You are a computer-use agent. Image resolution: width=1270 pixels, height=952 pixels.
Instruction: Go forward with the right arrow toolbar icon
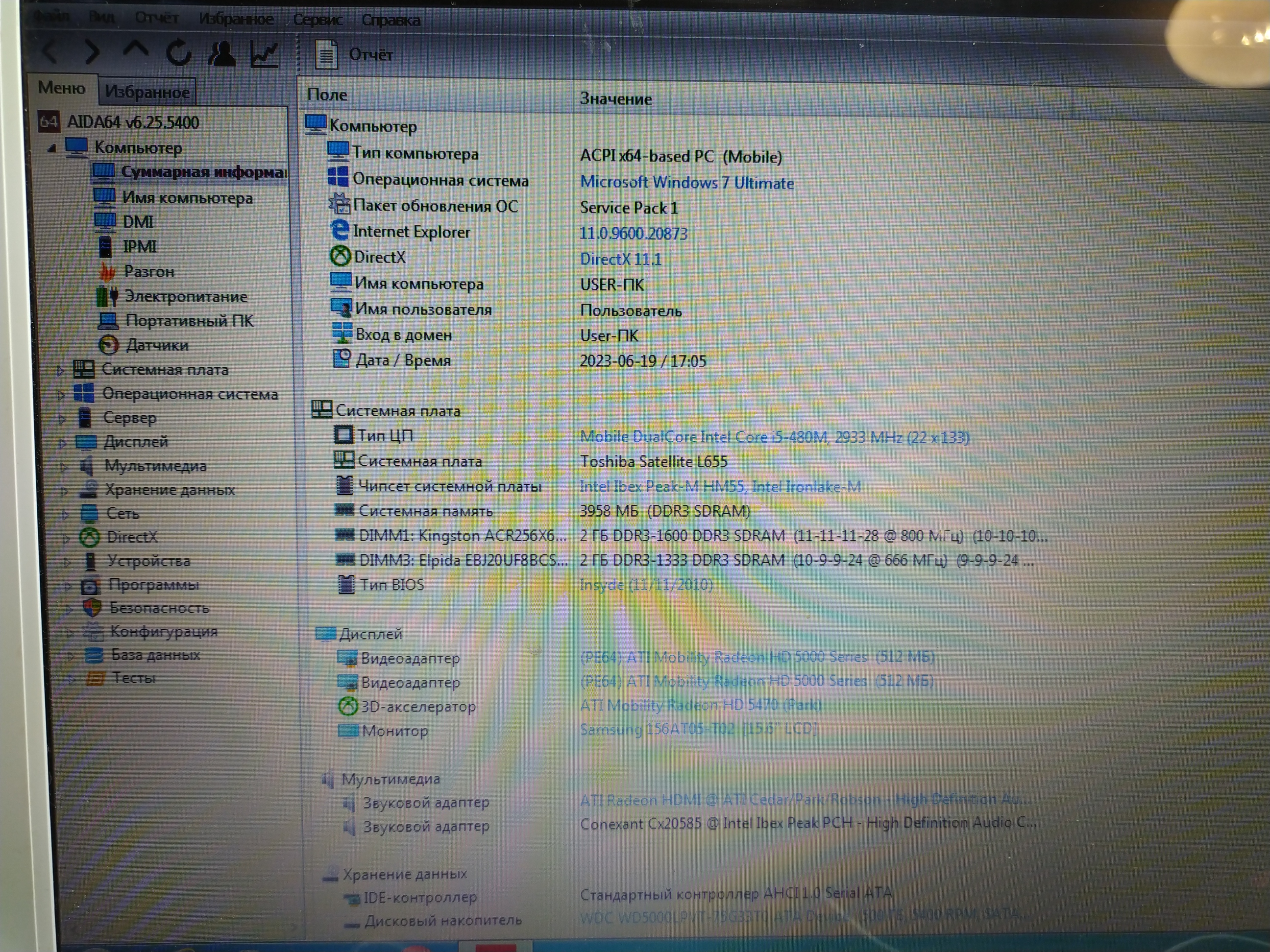[92, 52]
